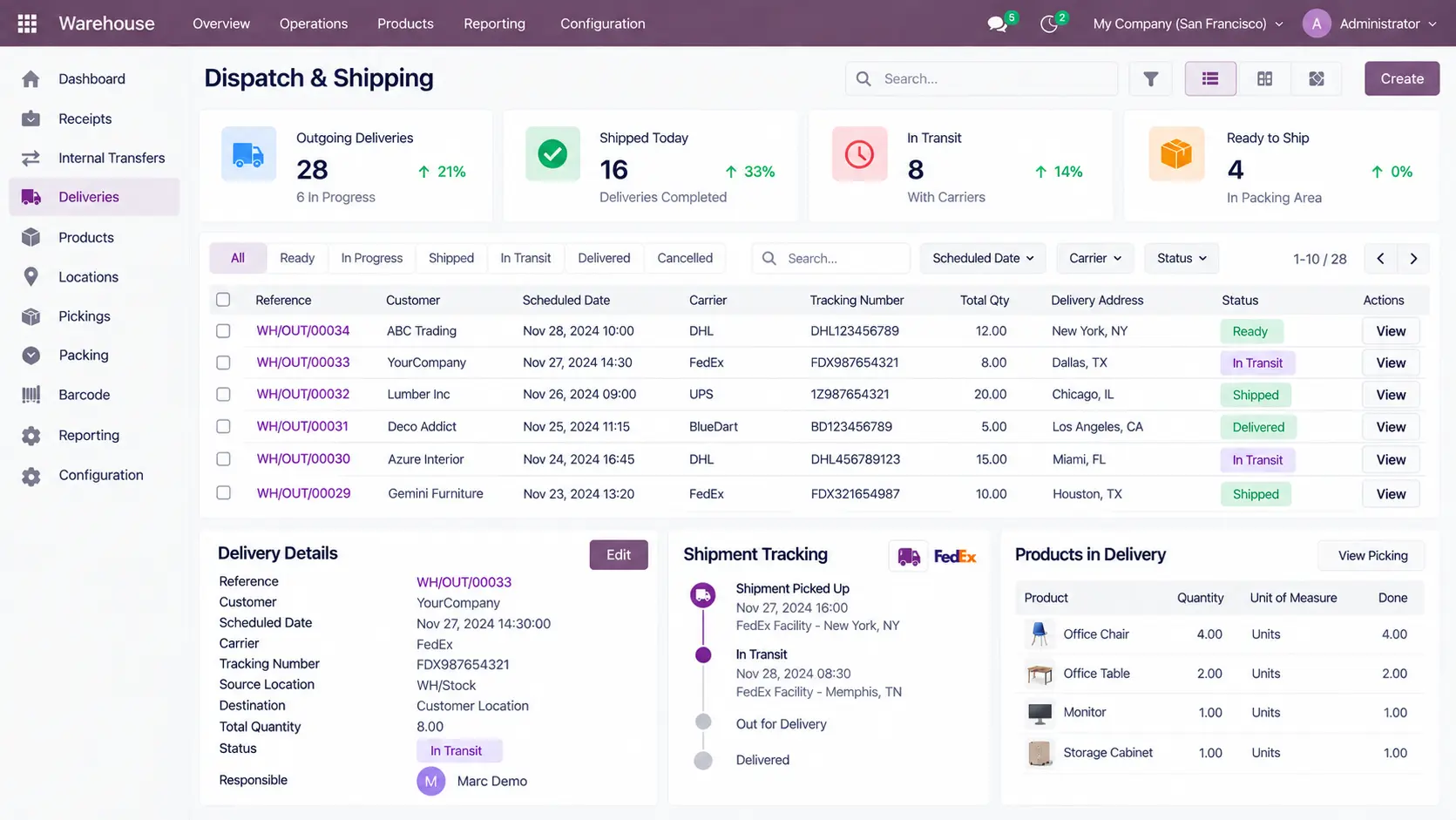Image resolution: width=1456 pixels, height=820 pixels.
Task: Click the Products box sidebar icon
Action: pos(30,237)
